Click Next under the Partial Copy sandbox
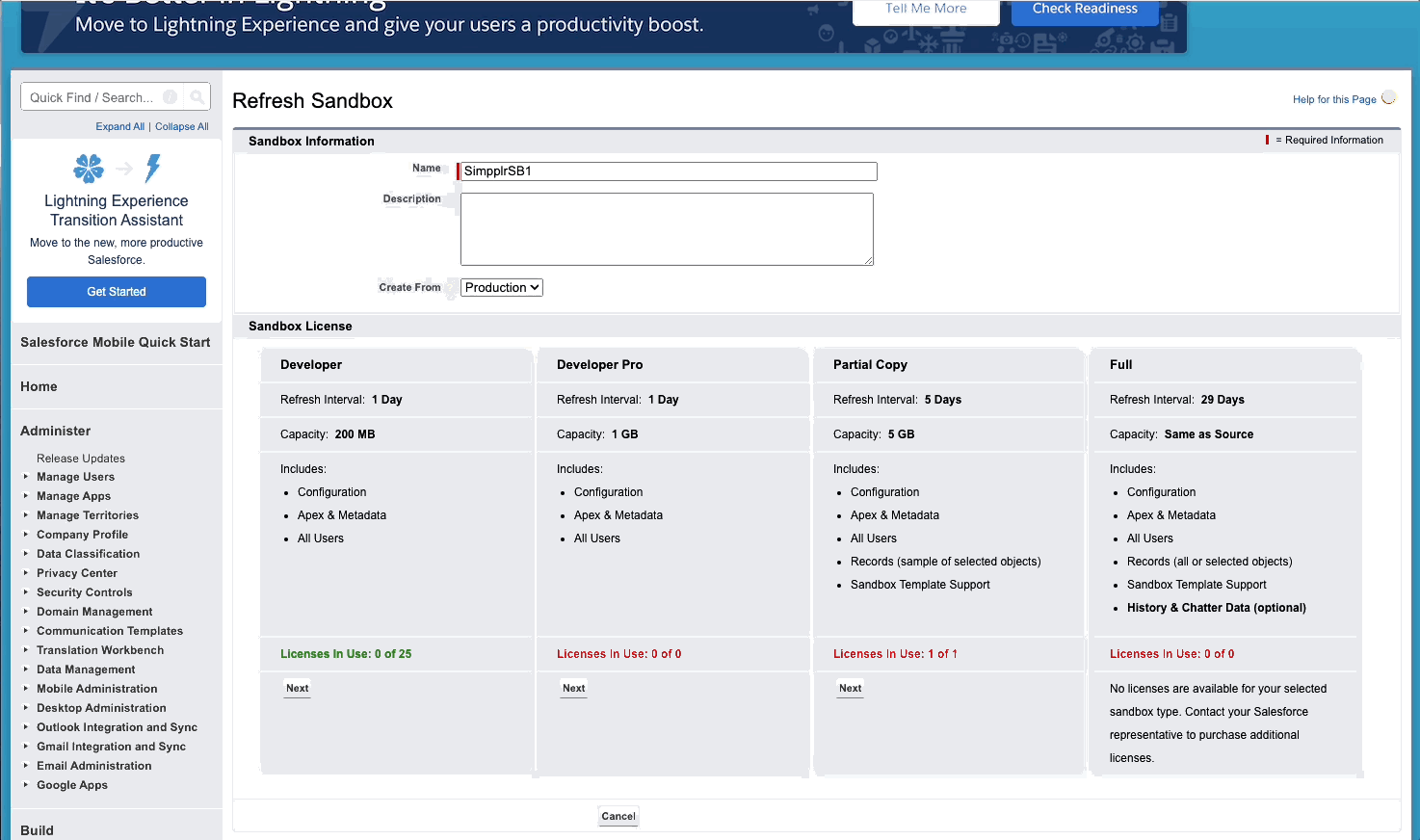The width and height of the screenshot is (1420, 840). pos(850,688)
